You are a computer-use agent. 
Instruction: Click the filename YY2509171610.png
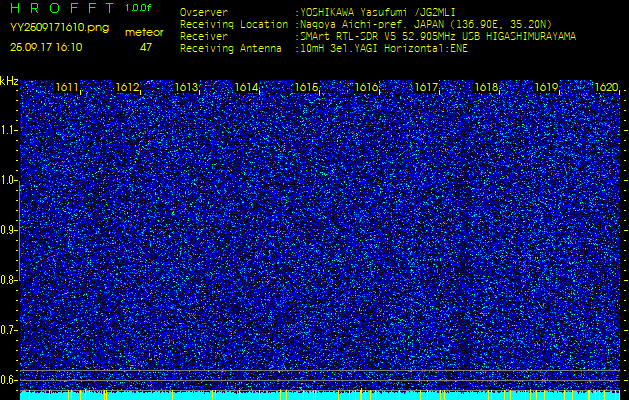[59, 28]
